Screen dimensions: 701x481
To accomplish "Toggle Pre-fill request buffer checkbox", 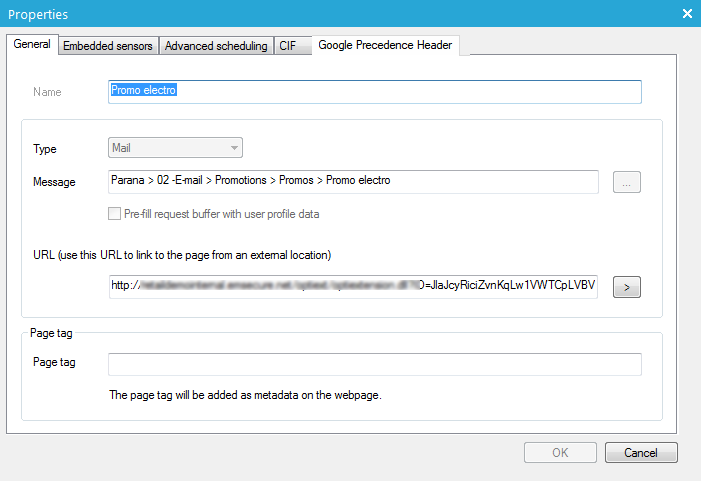I will pyautogui.click(x=115, y=214).
